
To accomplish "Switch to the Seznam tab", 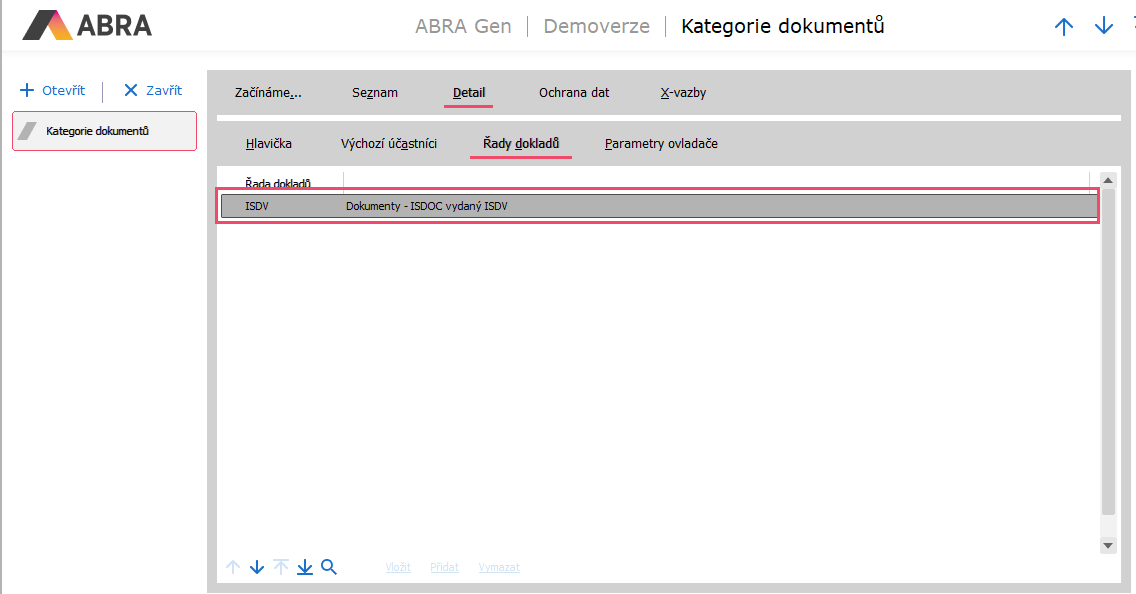I will pos(375,93).
